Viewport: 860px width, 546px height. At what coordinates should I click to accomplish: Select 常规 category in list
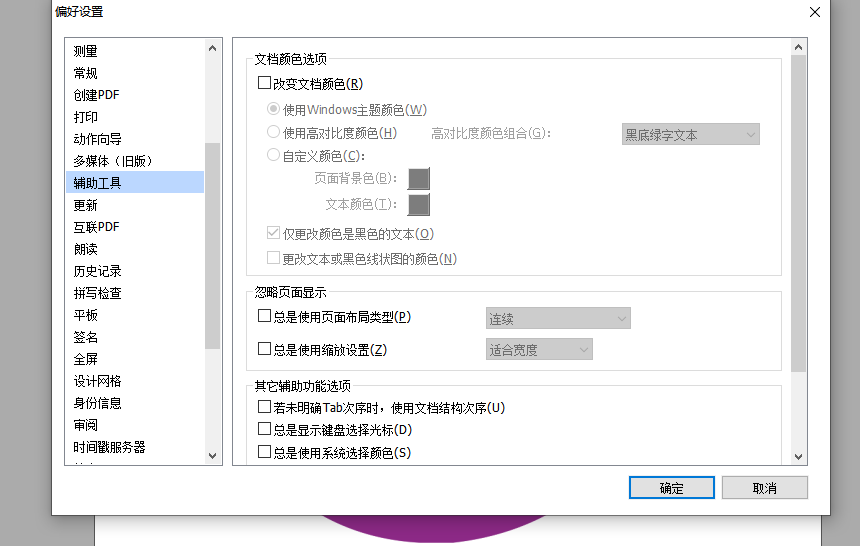[x=135, y=73]
